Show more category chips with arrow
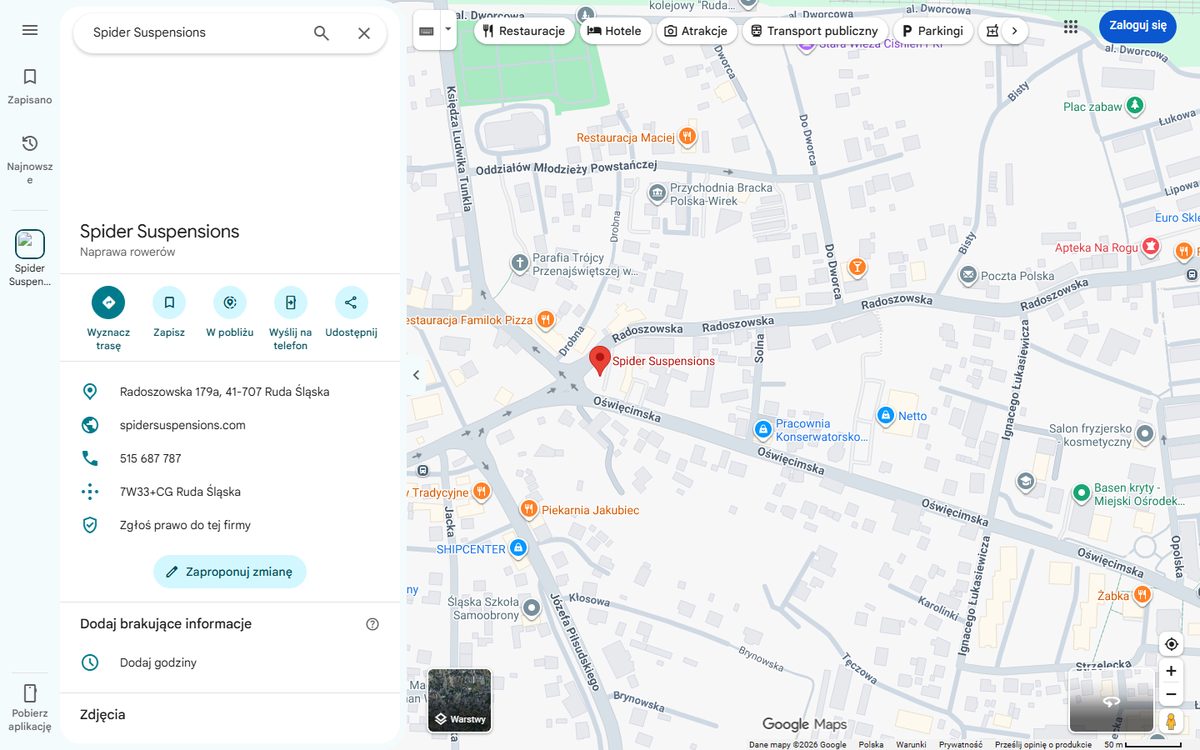 pos(1014,31)
